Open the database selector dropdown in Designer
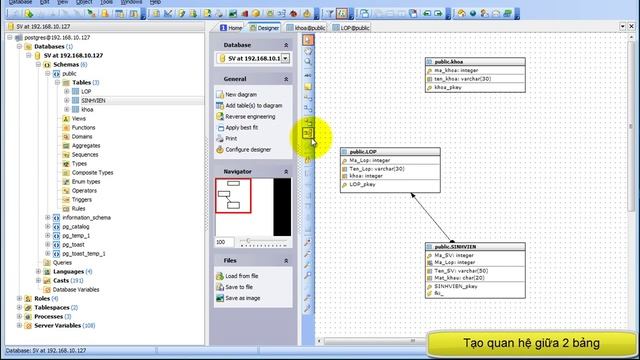This screenshot has height=360, width=640. click(285, 58)
